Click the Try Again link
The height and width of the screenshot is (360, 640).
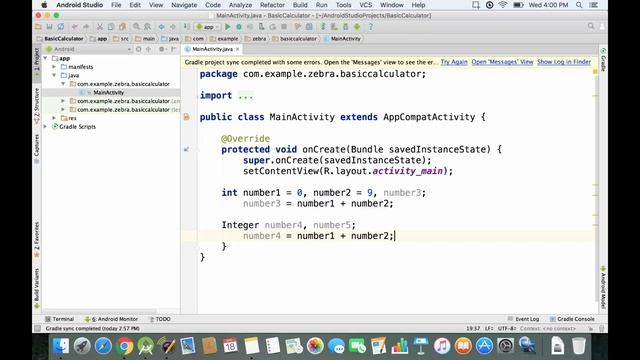click(x=454, y=62)
